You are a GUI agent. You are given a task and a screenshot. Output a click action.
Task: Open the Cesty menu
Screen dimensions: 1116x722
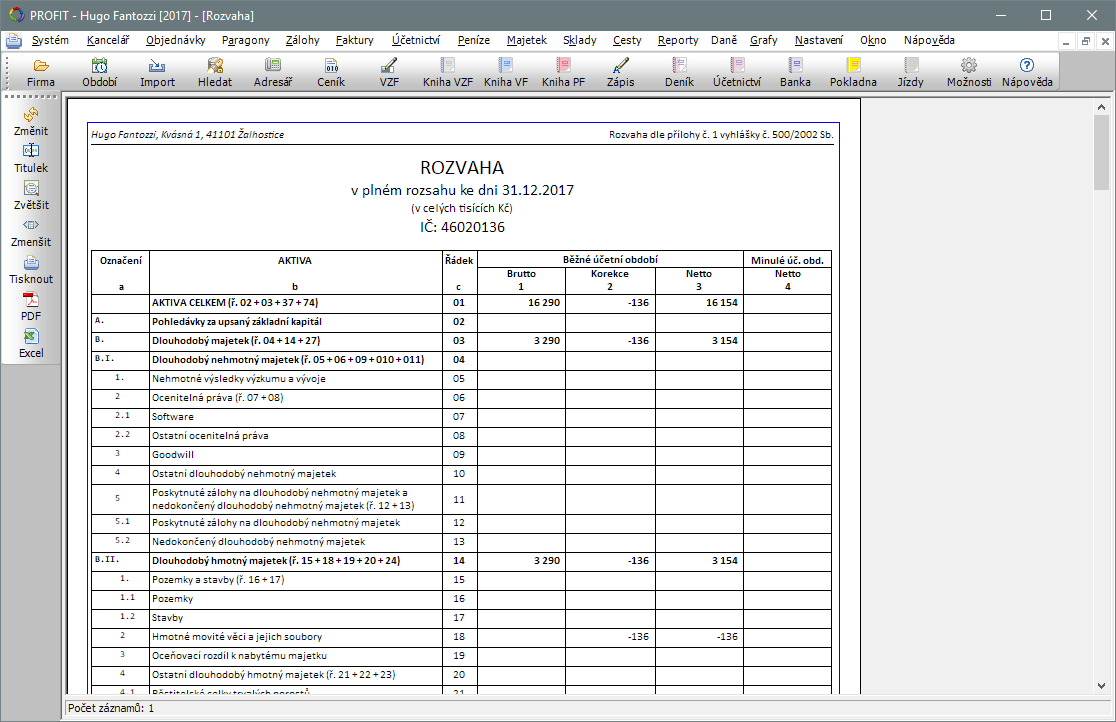[x=627, y=41]
